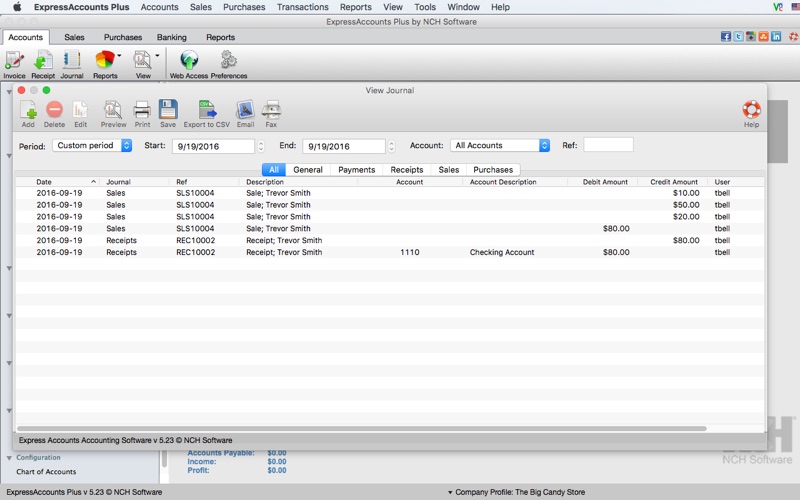Click the Edit journal icon
The width and height of the screenshot is (800, 500).
tap(81, 113)
